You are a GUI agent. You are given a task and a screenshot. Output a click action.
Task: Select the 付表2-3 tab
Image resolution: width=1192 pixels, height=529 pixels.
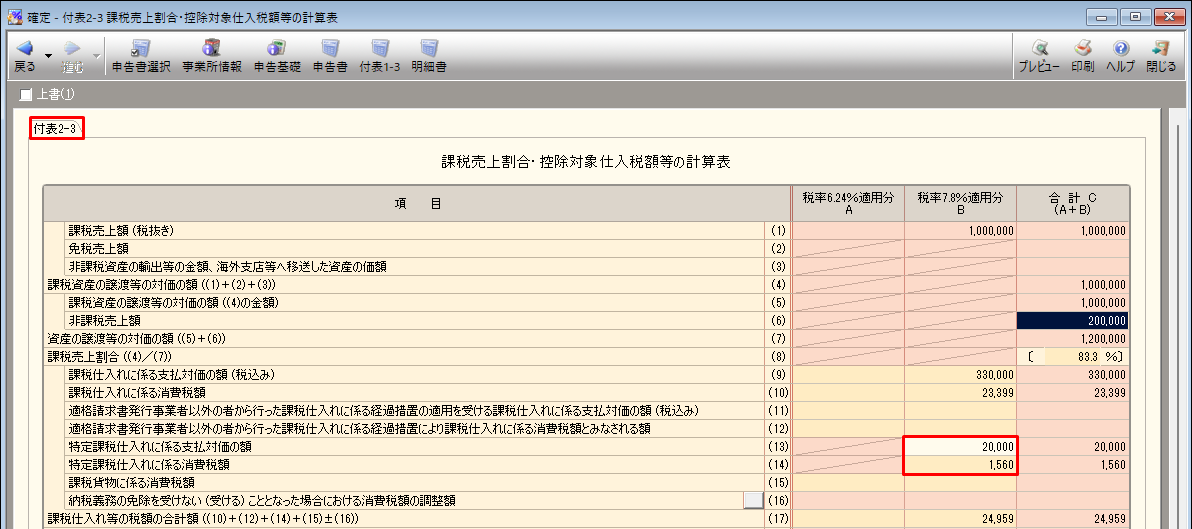coord(56,128)
